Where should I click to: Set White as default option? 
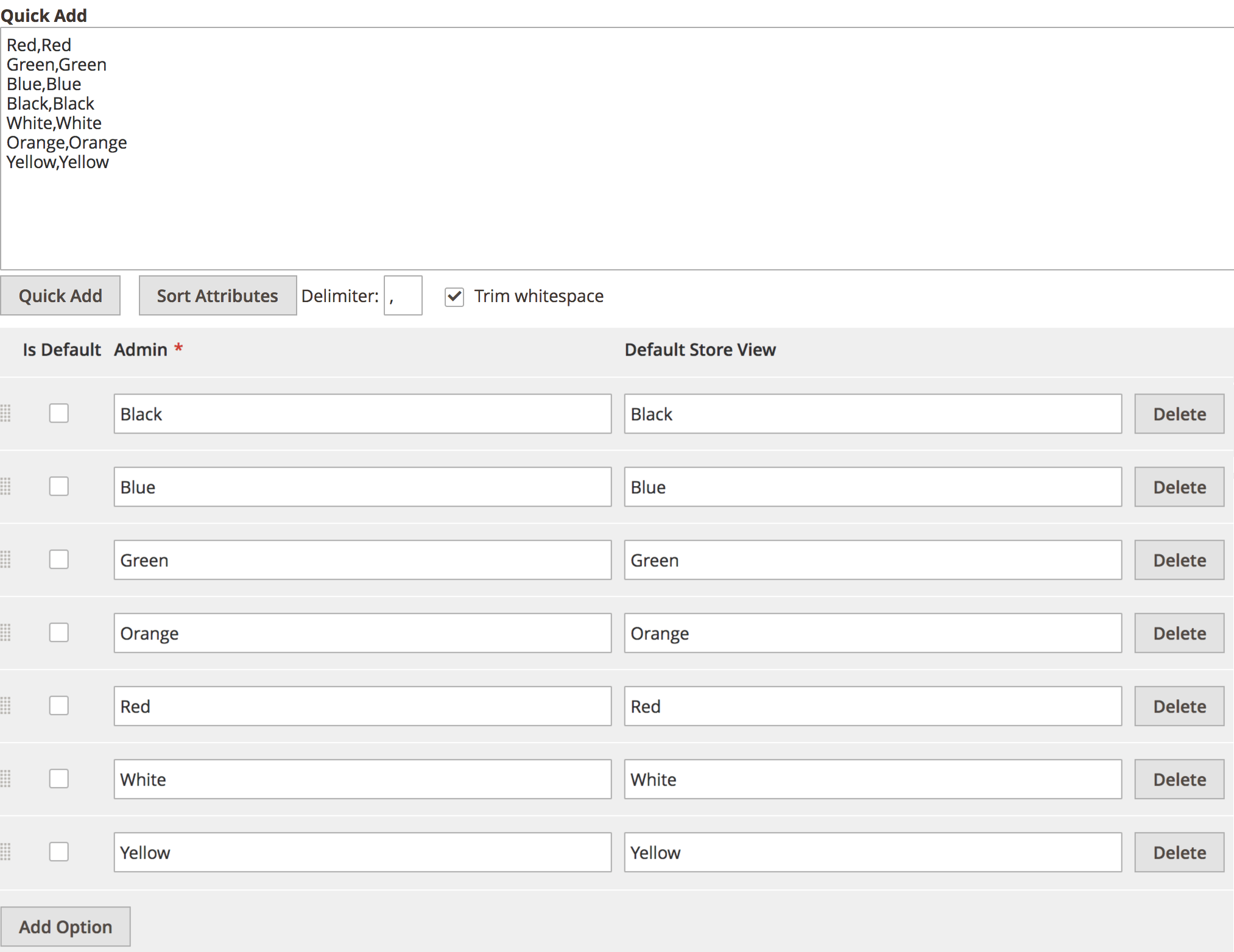[59, 778]
